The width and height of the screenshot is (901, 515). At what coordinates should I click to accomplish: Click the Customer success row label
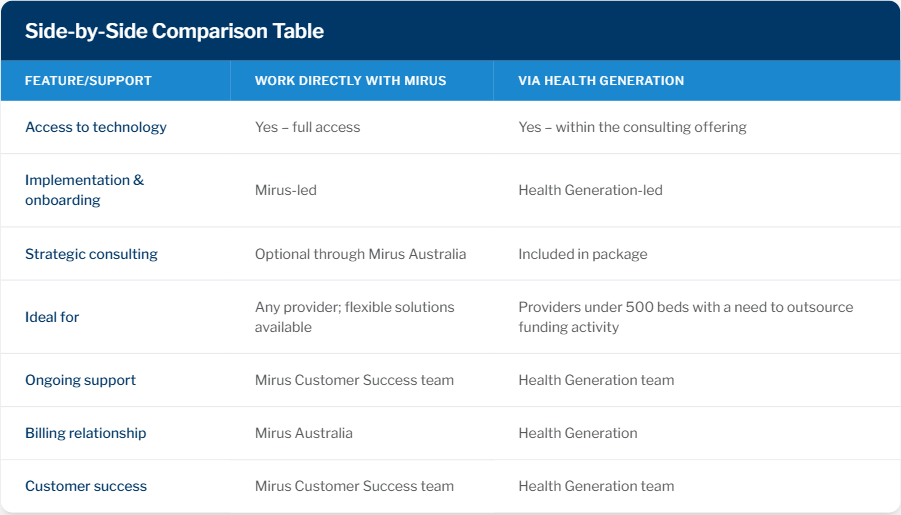pyautogui.click(x=86, y=486)
